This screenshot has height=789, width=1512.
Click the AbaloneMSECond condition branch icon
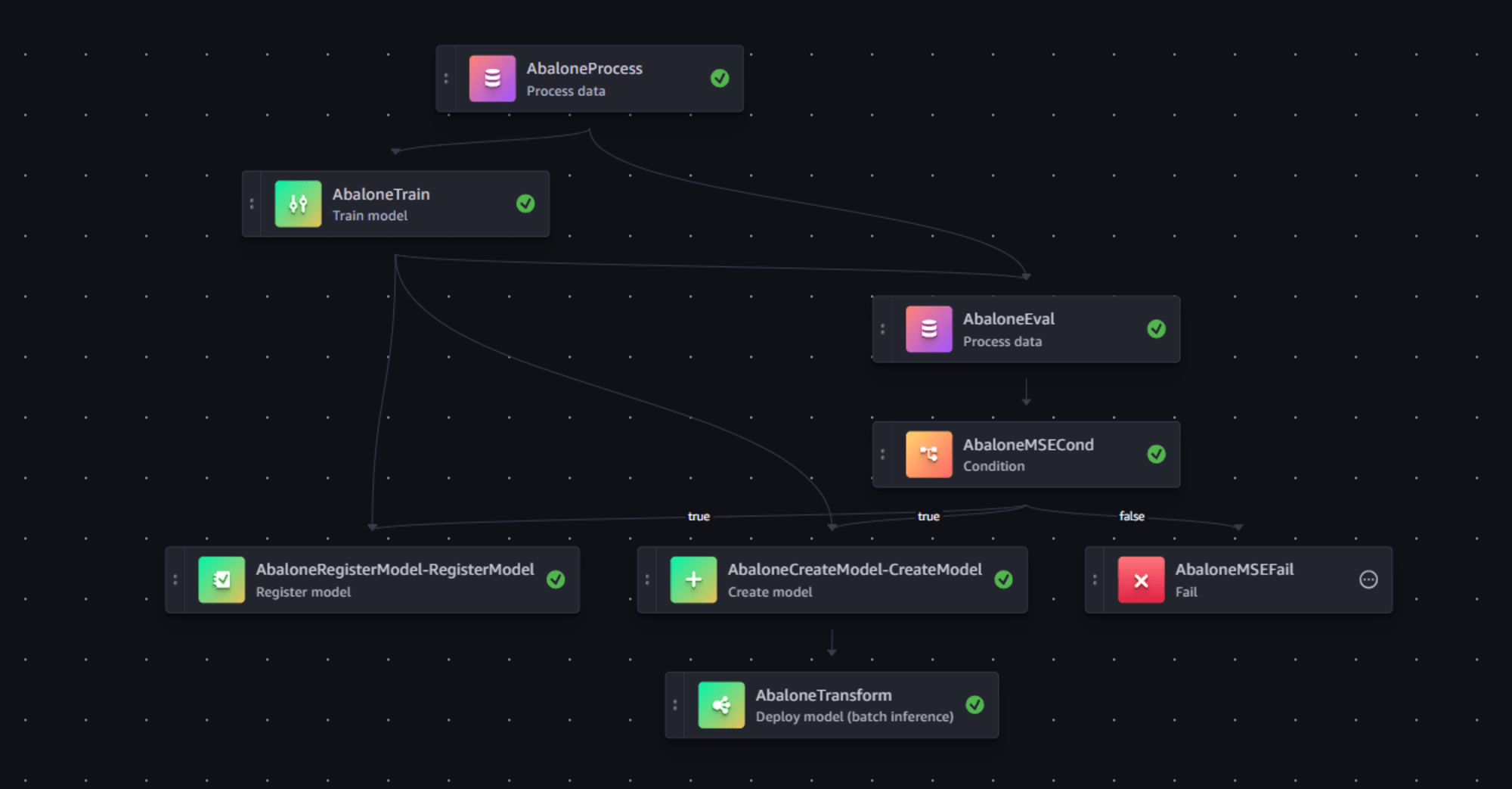click(x=928, y=455)
